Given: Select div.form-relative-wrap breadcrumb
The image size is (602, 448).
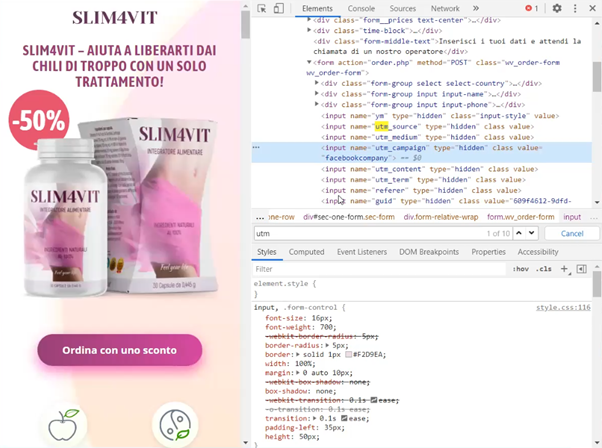Looking at the screenshot, I should point(441,217).
